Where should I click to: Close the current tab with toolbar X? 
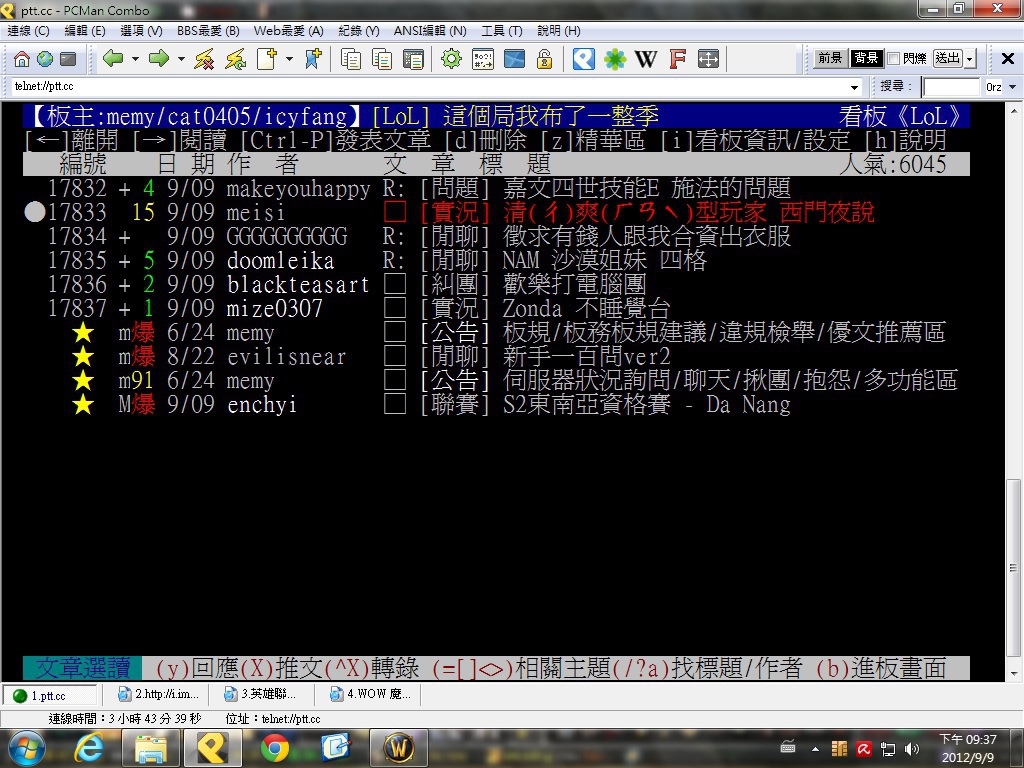click(x=1008, y=59)
